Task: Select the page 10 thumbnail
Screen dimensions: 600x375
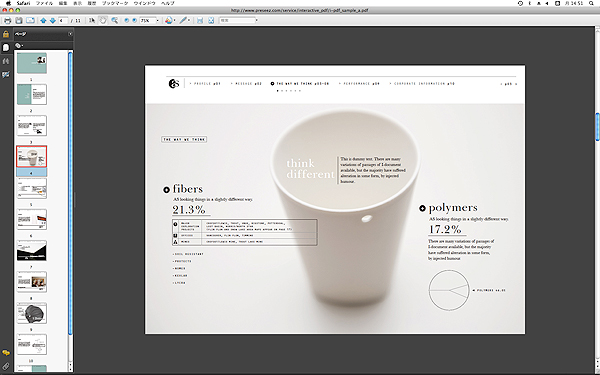Action: (32, 344)
